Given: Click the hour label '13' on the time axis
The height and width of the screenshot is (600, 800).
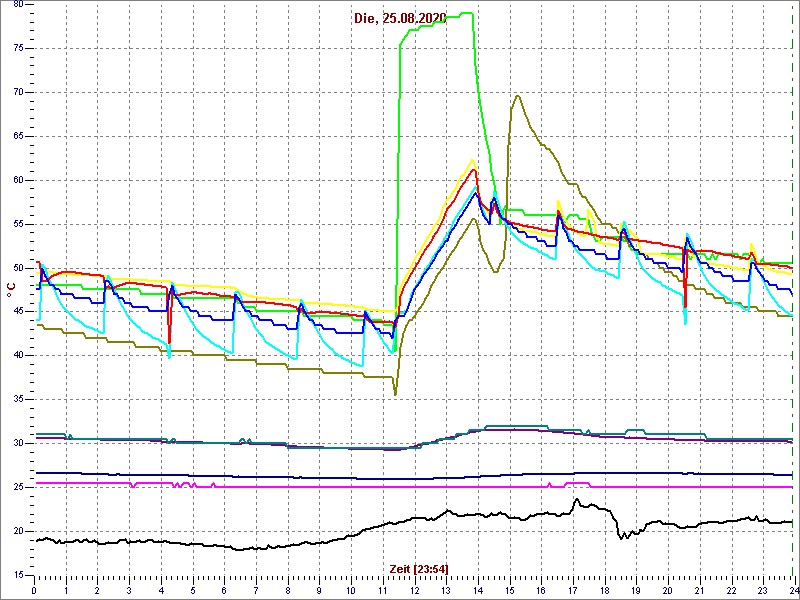Looking at the screenshot, I should click(445, 588).
